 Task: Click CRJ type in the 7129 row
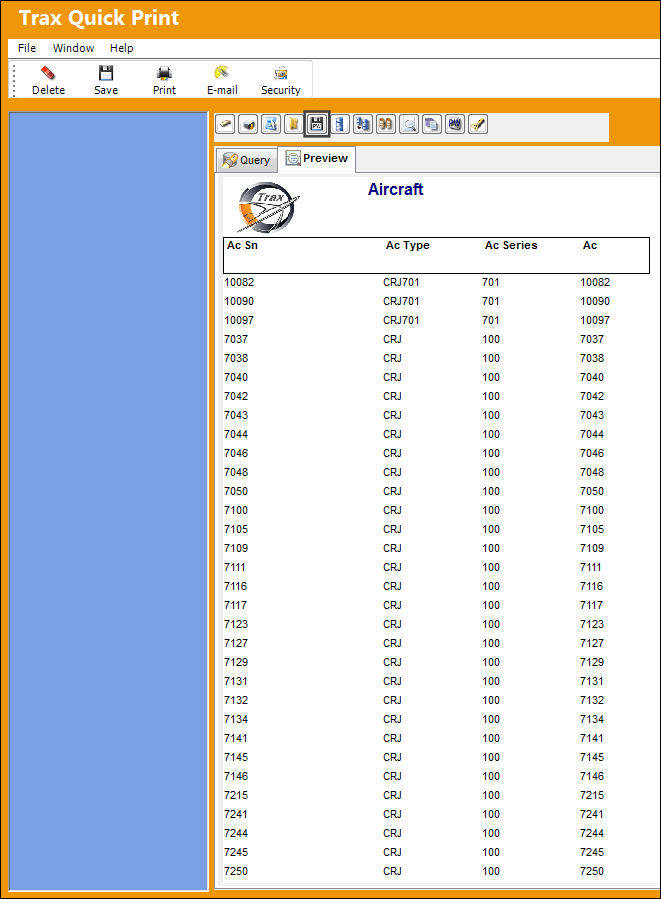[x=393, y=662]
